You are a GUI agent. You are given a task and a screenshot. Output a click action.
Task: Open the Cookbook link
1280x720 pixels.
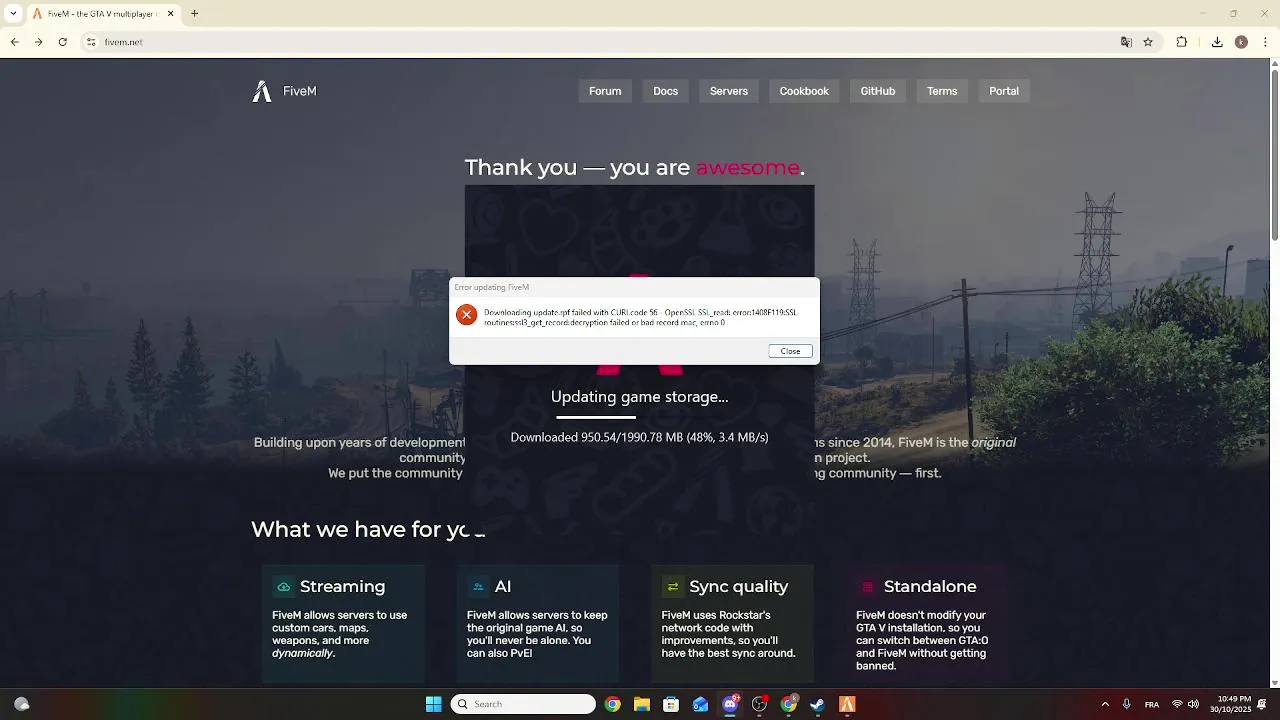804,91
